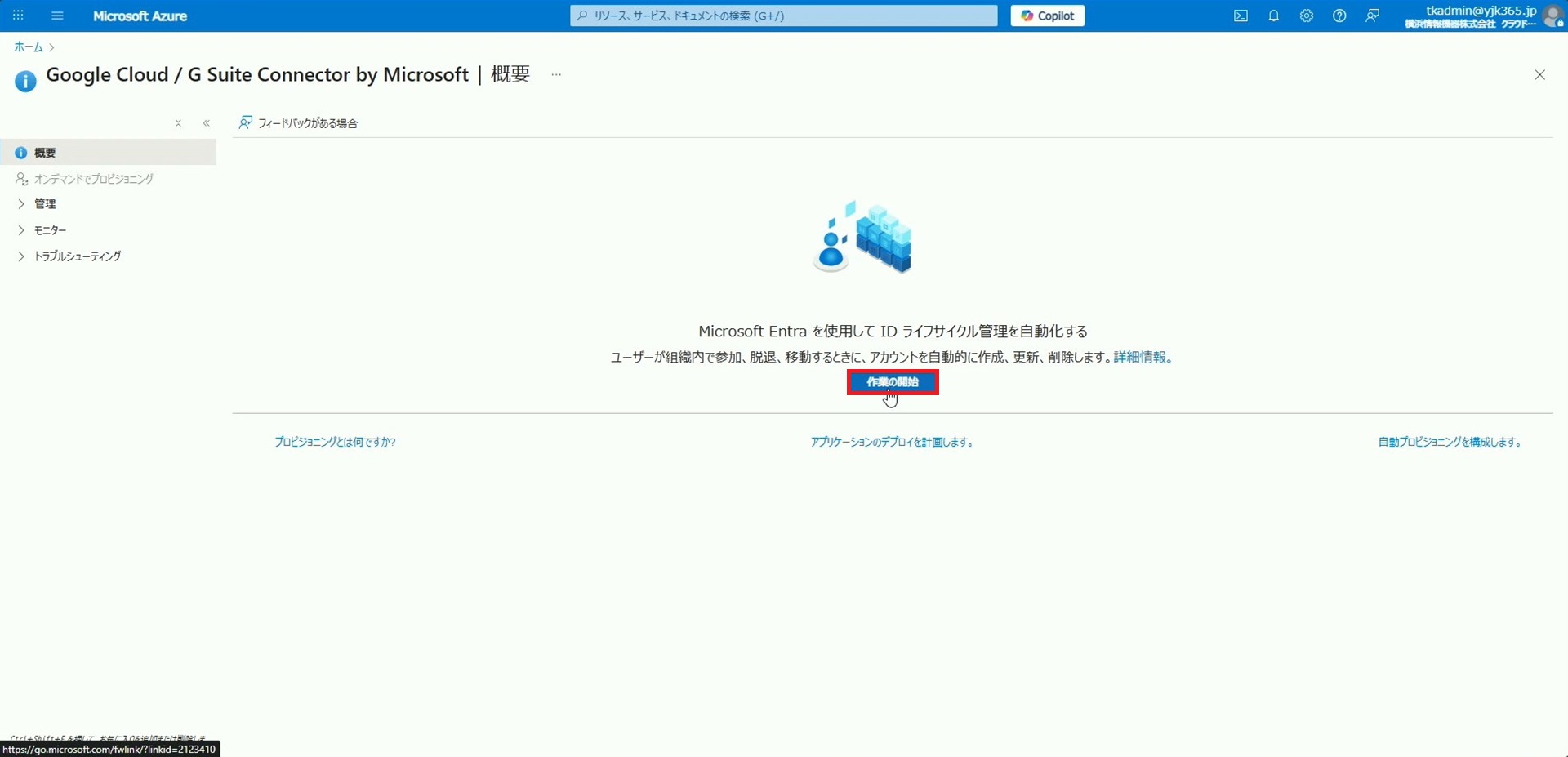Image resolution: width=1568 pixels, height=757 pixels.
Task: Focus the resource search box
Action: [784, 16]
